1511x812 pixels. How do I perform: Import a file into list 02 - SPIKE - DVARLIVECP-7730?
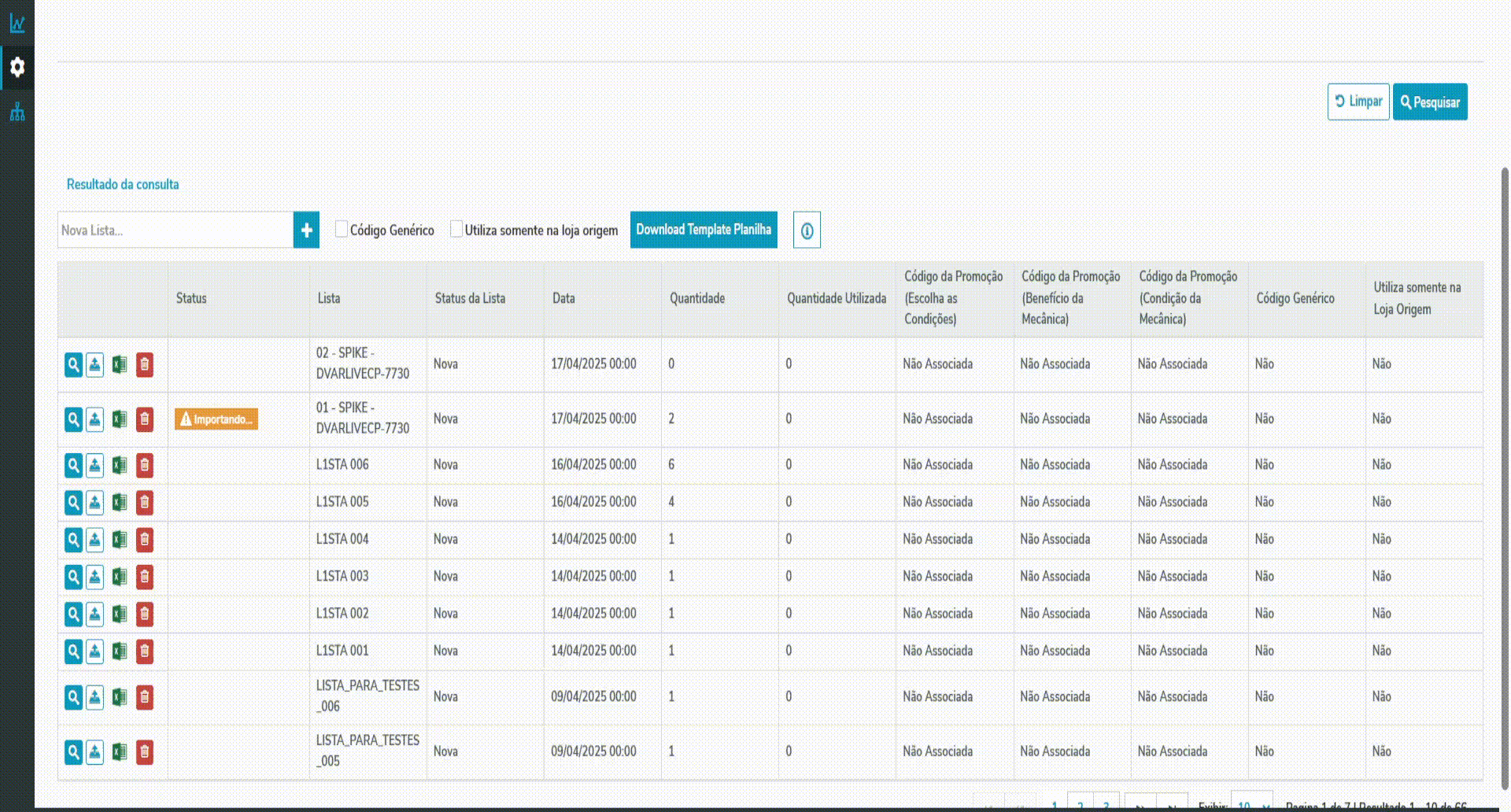[x=94, y=365]
